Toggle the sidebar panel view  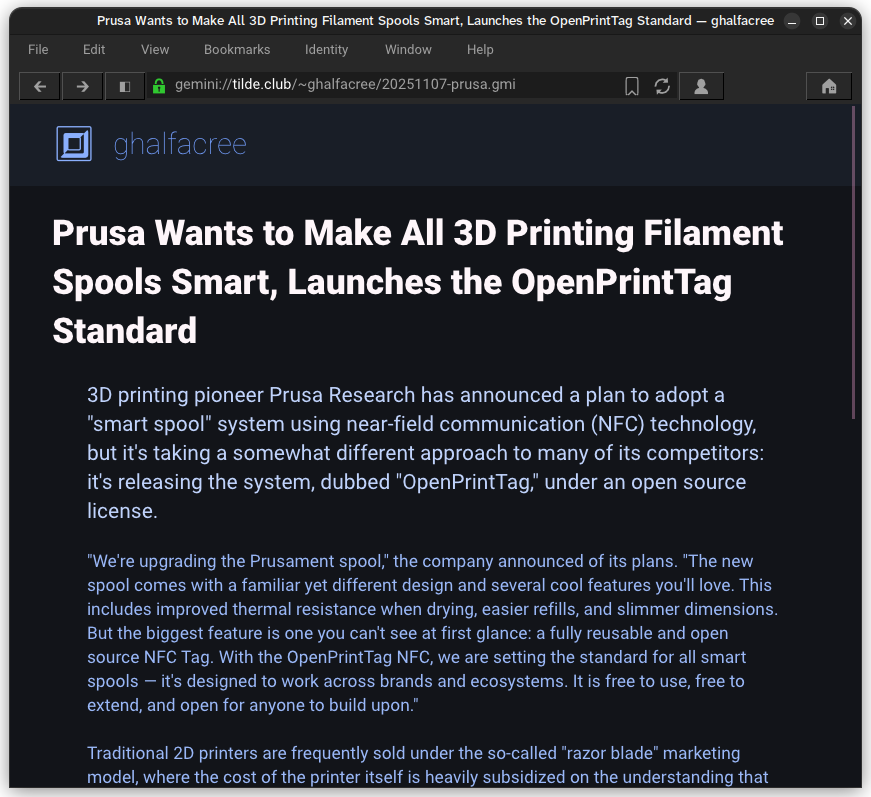[x=124, y=86]
